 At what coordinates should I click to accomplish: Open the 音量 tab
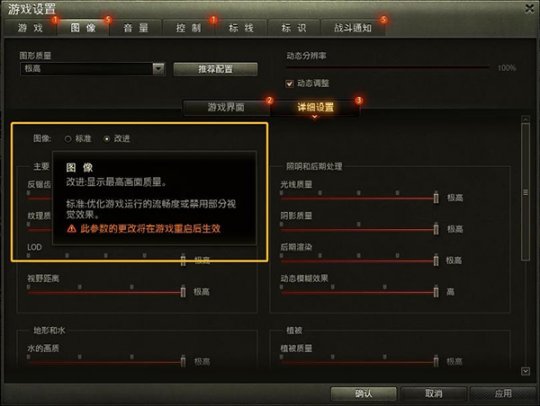136,28
